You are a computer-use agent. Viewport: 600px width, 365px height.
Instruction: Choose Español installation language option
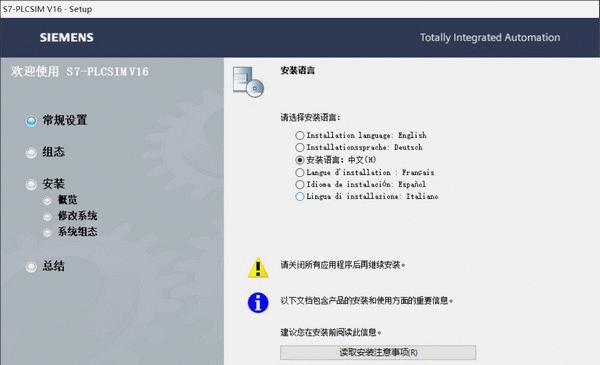tap(300, 184)
